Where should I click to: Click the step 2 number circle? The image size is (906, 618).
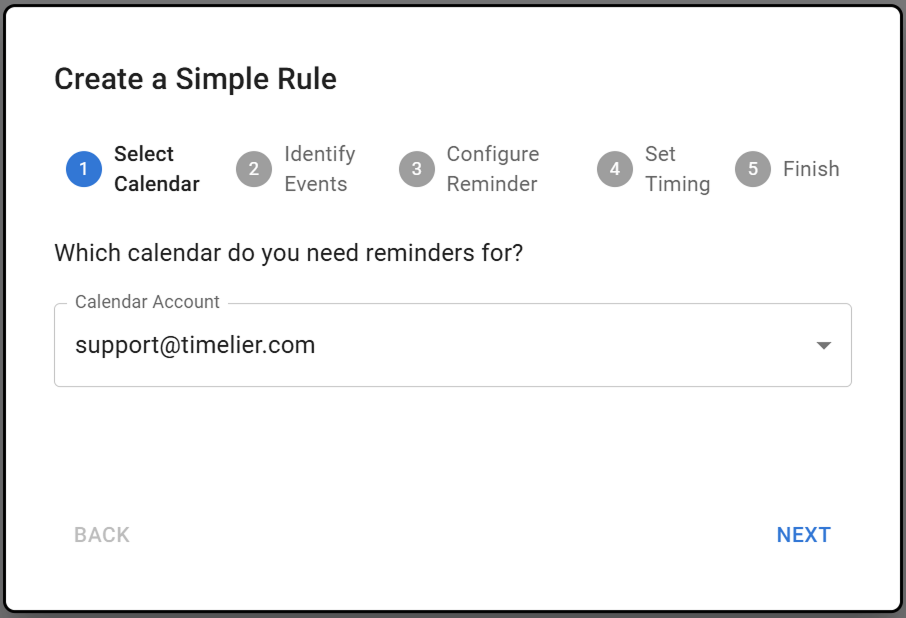[254, 169]
